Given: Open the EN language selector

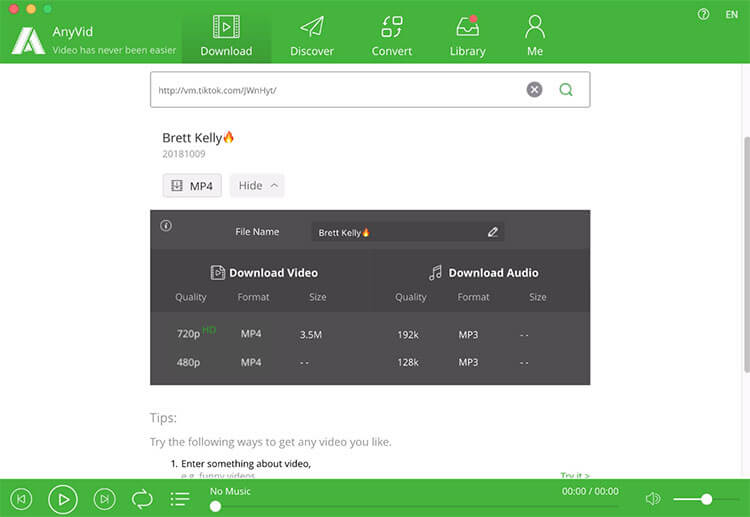Looking at the screenshot, I should pos(731,14).
